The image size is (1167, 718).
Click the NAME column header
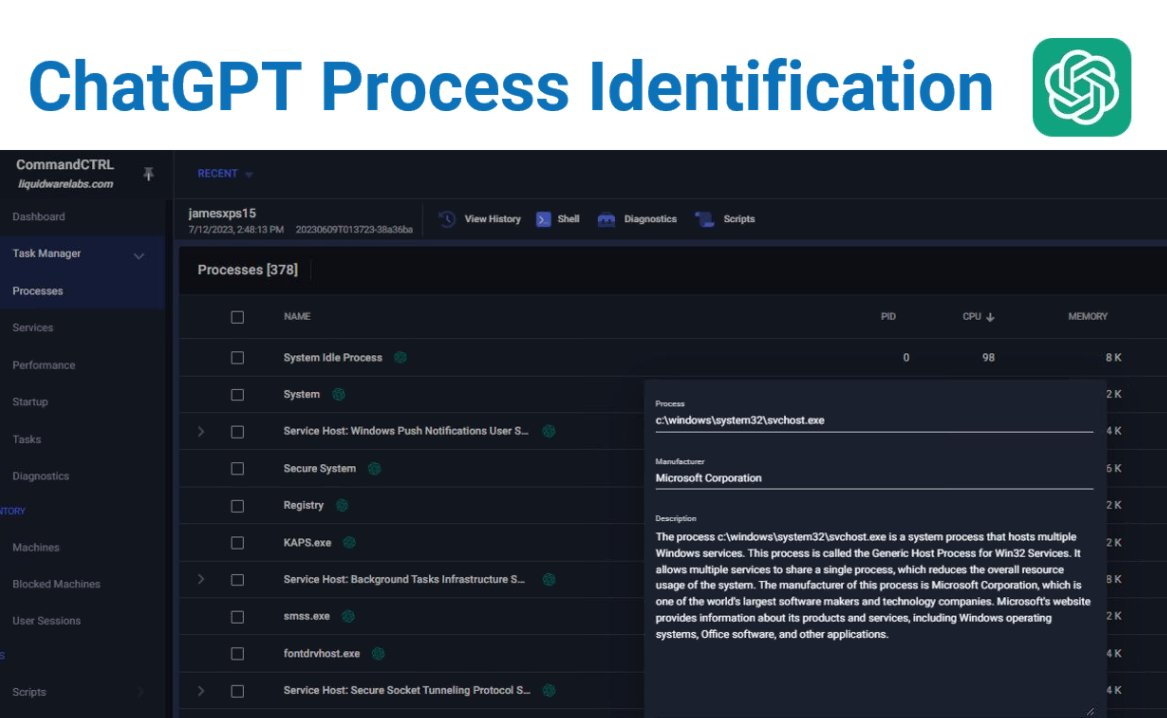(x=297, y=316)
